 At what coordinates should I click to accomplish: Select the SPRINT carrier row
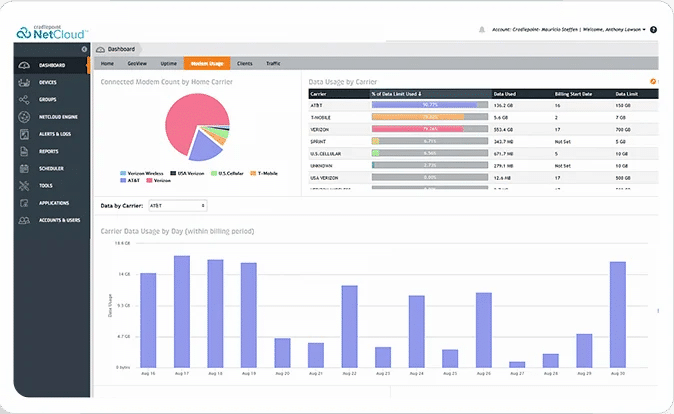pyautogui.click(x=483, y=141)
